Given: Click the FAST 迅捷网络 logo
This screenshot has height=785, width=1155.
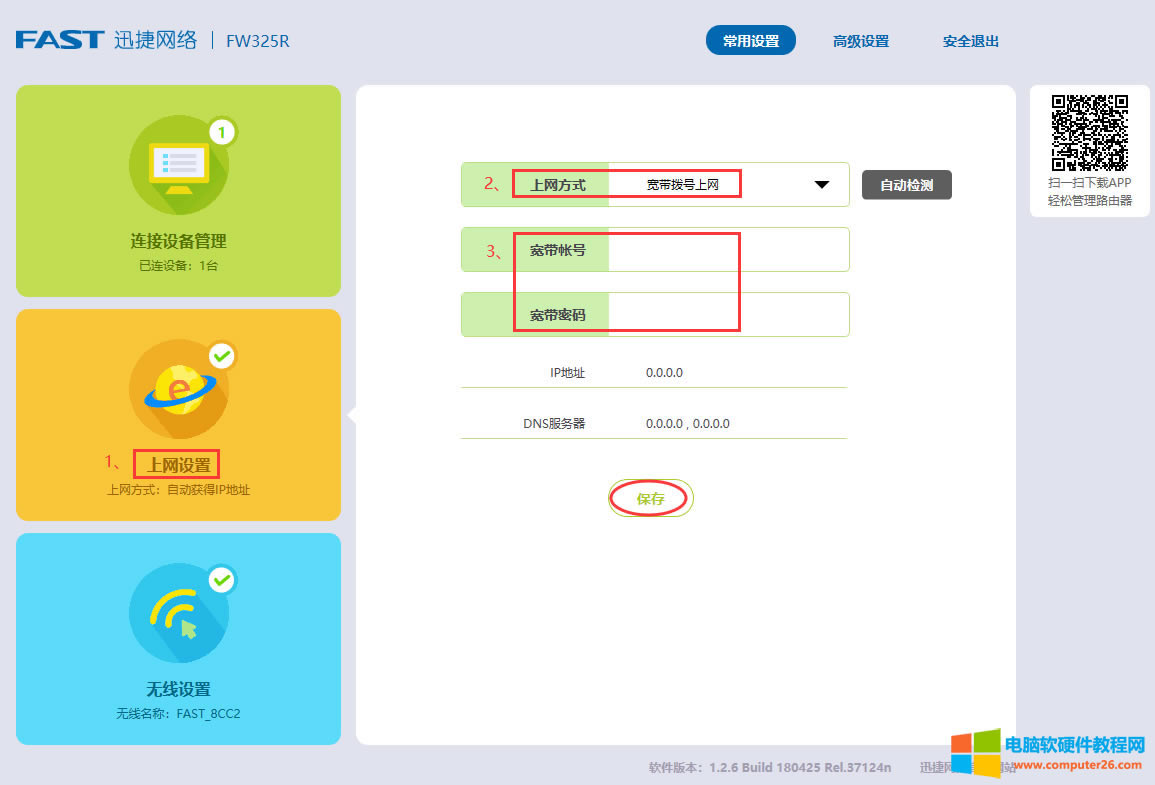Looking at the screenshot, I should pyautogui.click(x=105, y=38).
